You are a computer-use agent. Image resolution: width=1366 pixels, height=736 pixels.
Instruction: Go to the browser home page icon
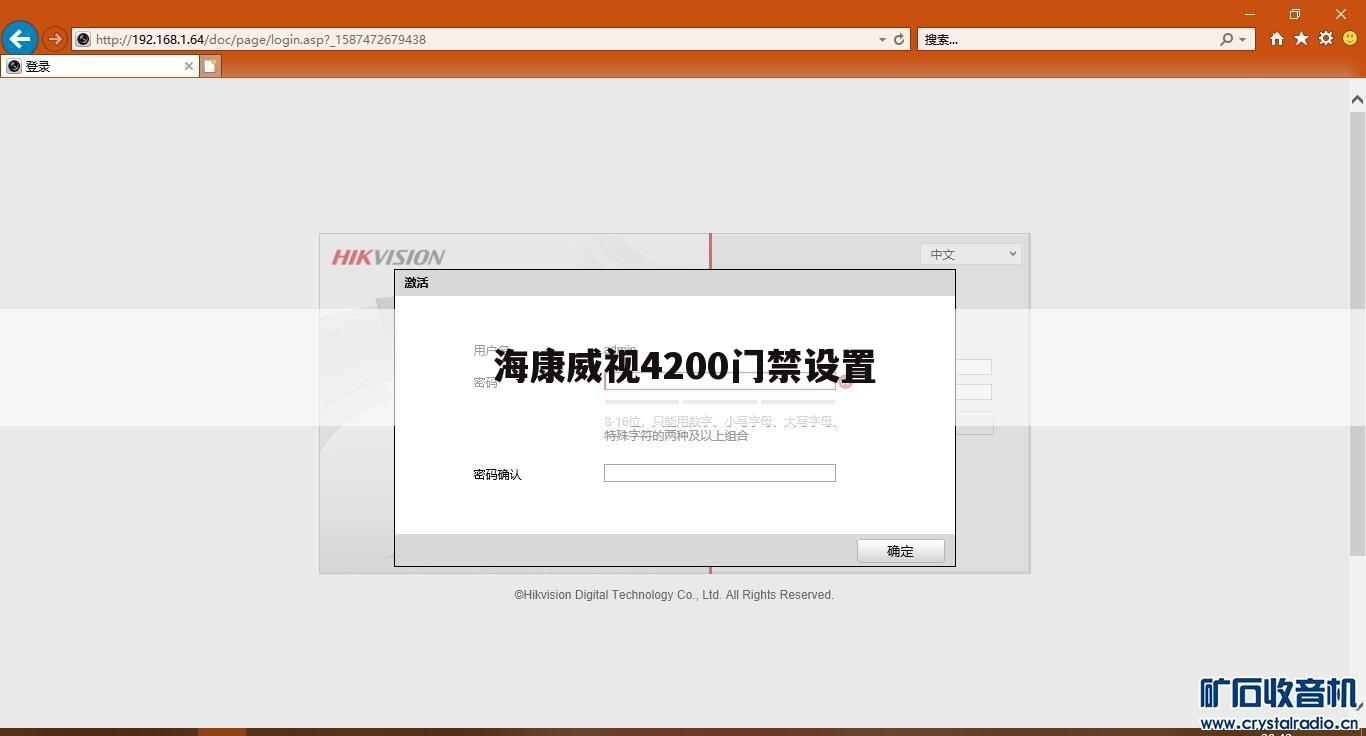[1277, 38]
